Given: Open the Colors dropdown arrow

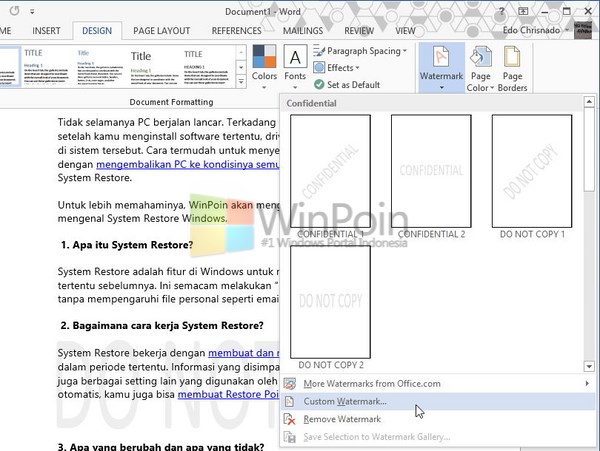Looking at the screenshot, I should [x=264, y=88].
